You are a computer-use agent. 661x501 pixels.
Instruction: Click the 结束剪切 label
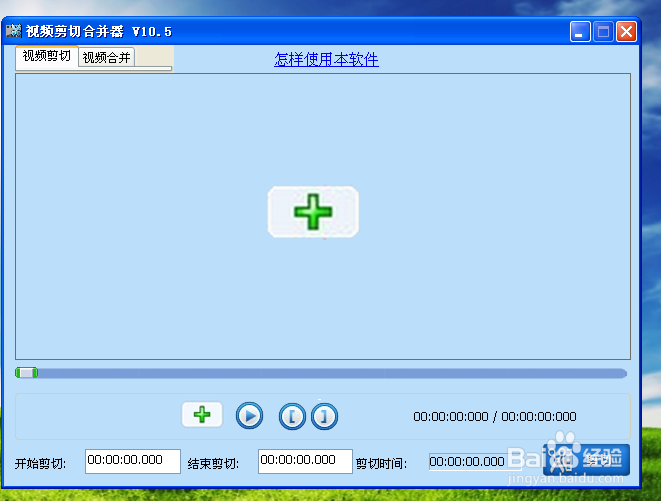coord(213,464)
